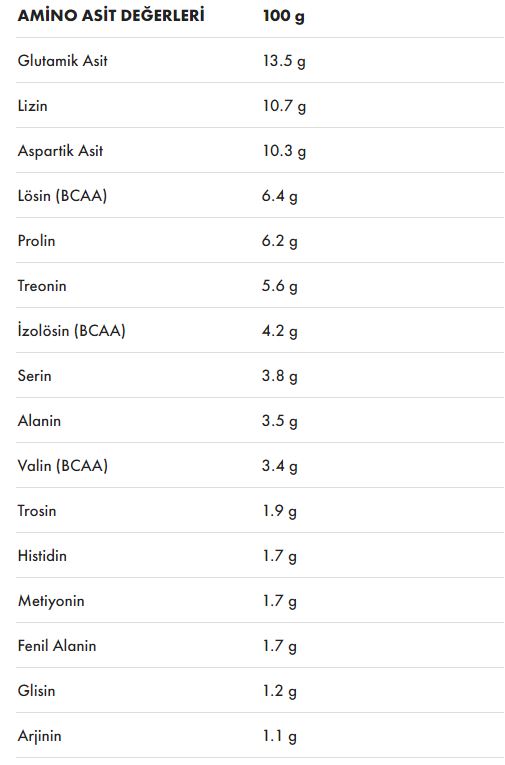The width and height of the screenshot is (505, 765).
Task: Select the Treonin row
Action: point(260,285)
